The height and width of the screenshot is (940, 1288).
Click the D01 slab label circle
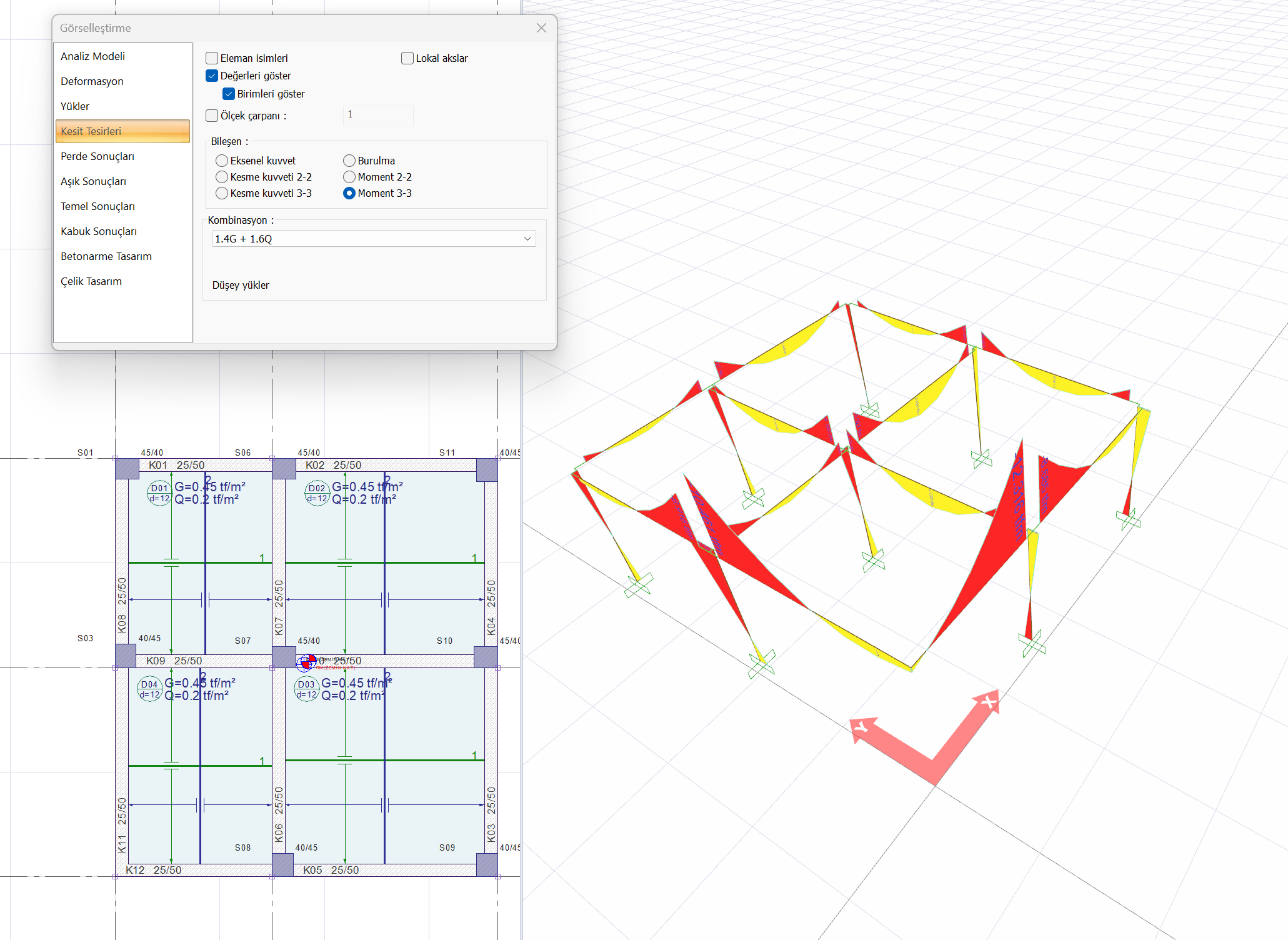pos(159,493)
